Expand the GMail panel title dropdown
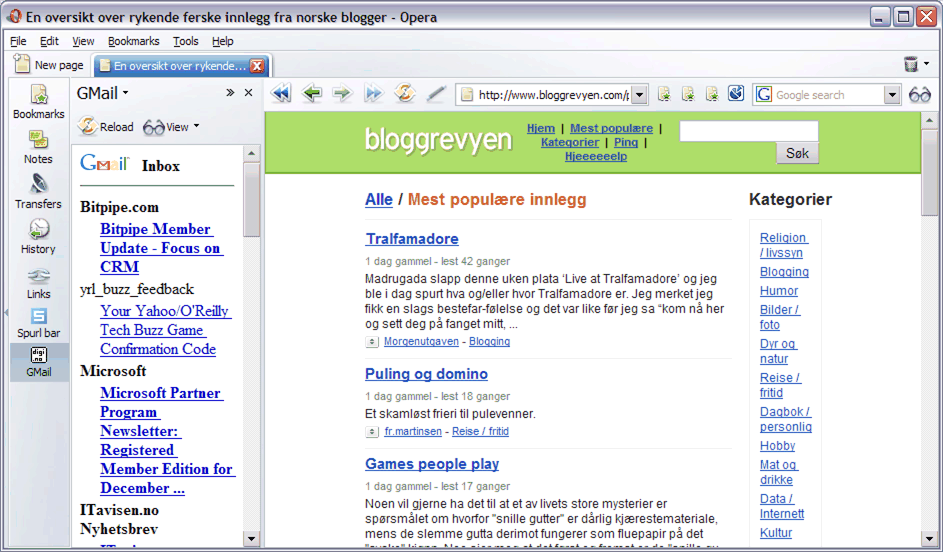Screen dimensions: 943x552 coord(126,93)
